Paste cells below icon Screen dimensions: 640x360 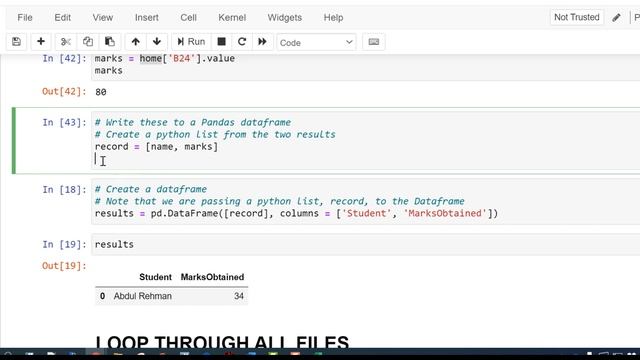pos(109,42)
